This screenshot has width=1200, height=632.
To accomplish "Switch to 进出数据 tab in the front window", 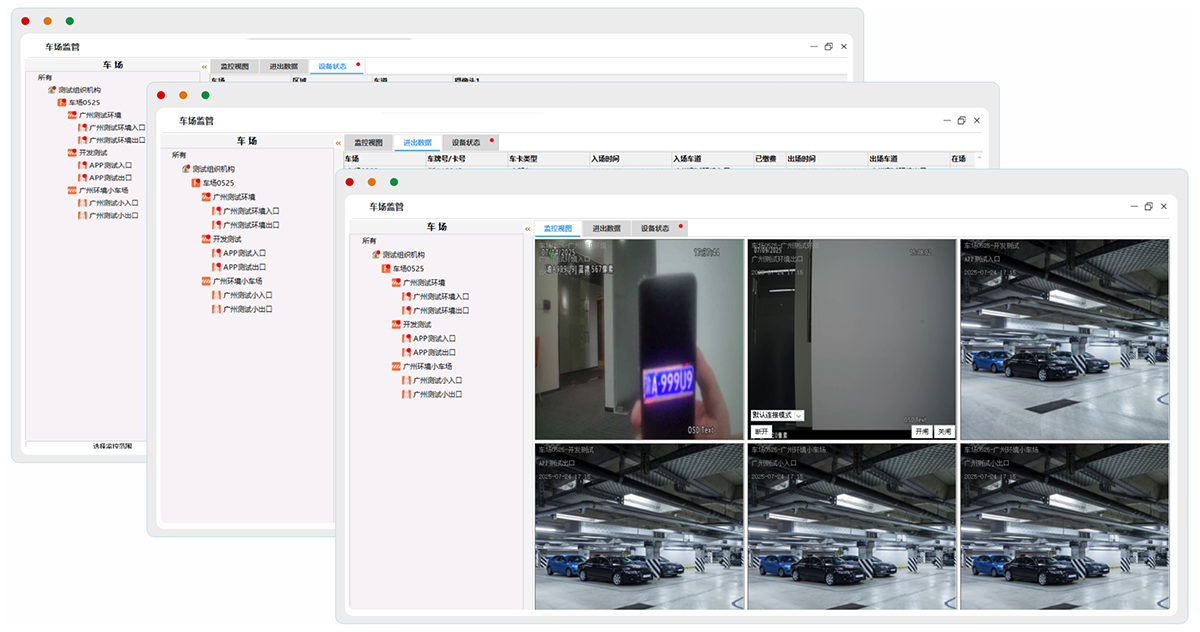I will (x=606, y=228).
